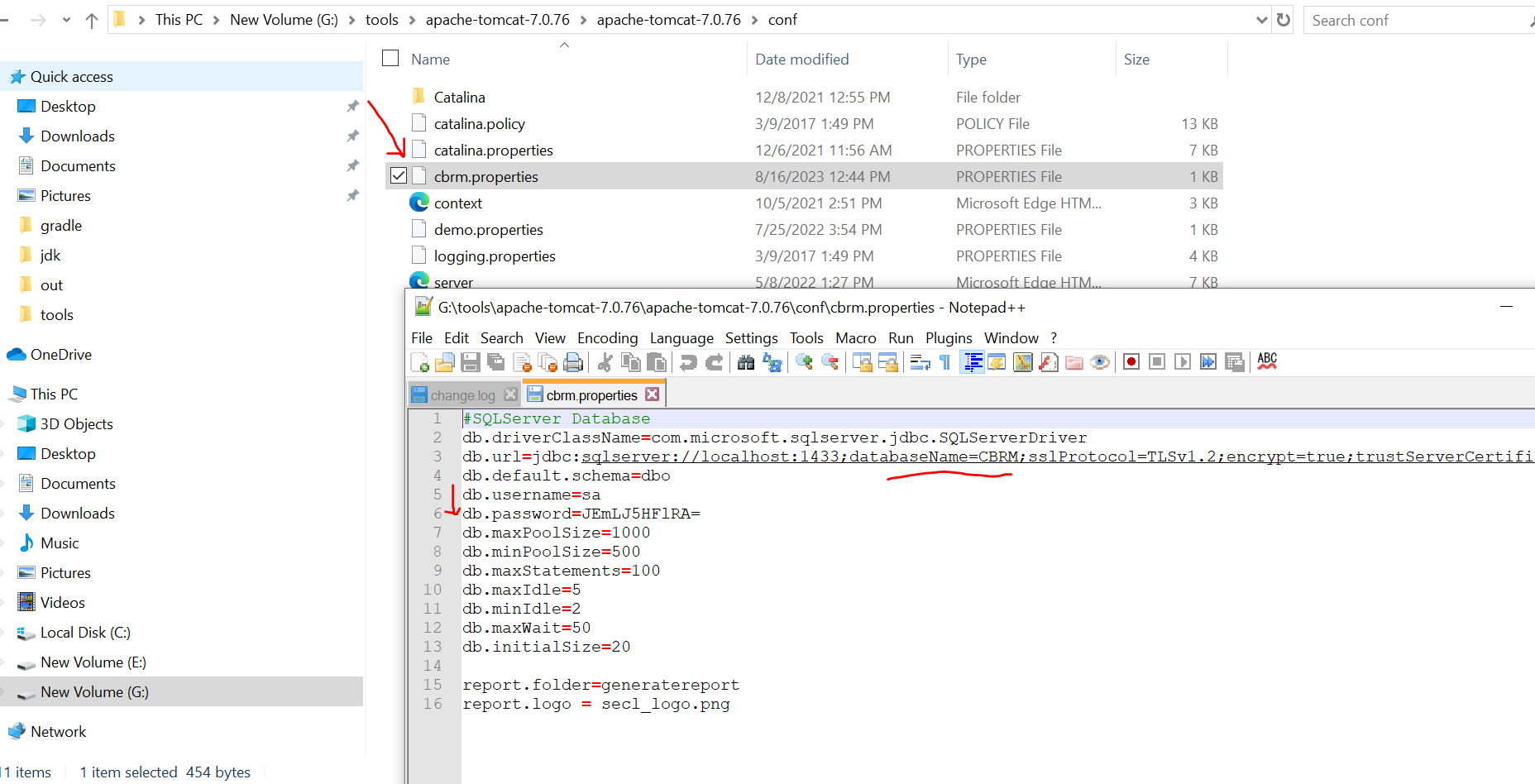Open address bar history dropdown
This screenshot has width=1535, height=784.
(1261, 20)
